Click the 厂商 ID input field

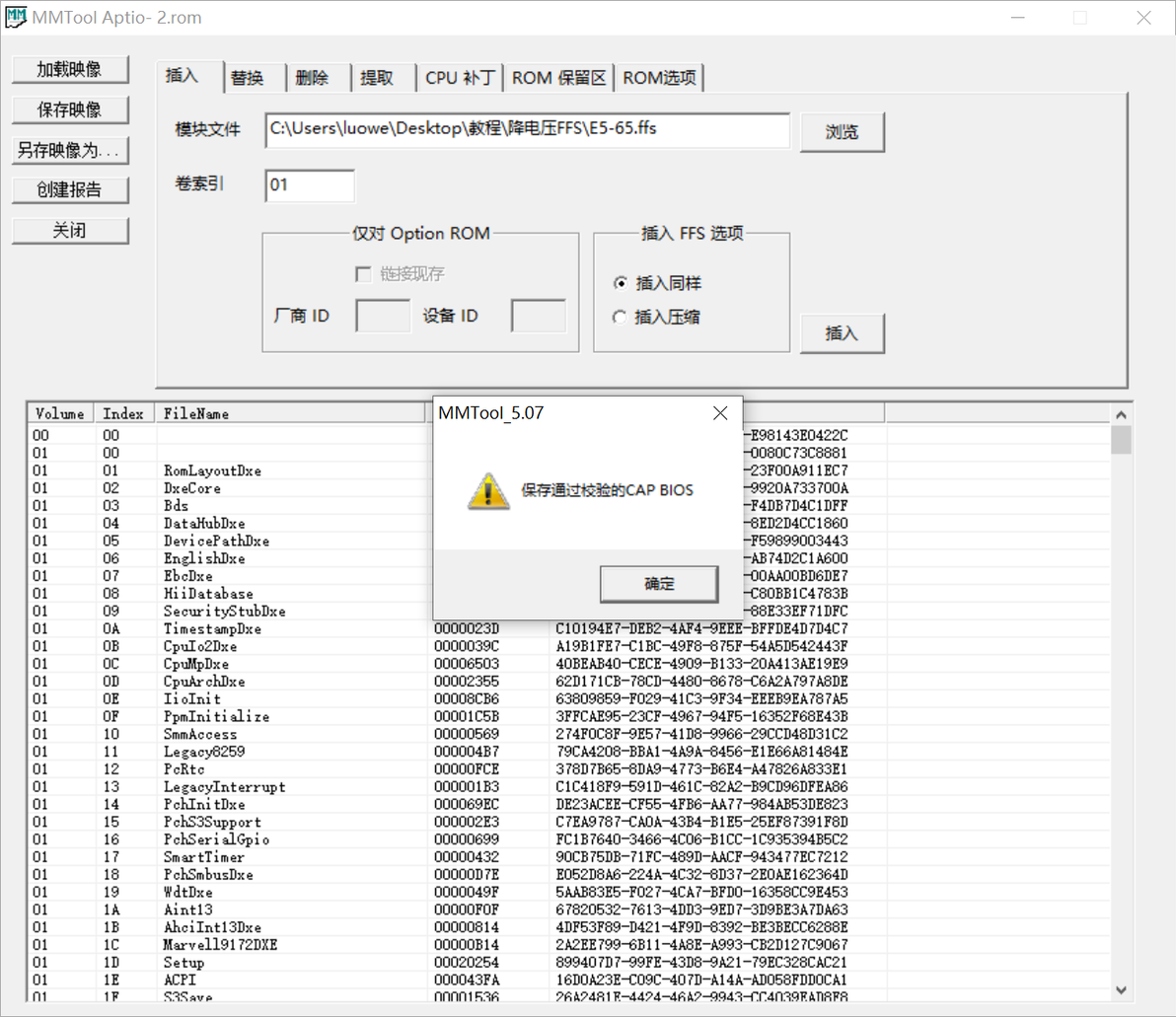coord(383,316)
